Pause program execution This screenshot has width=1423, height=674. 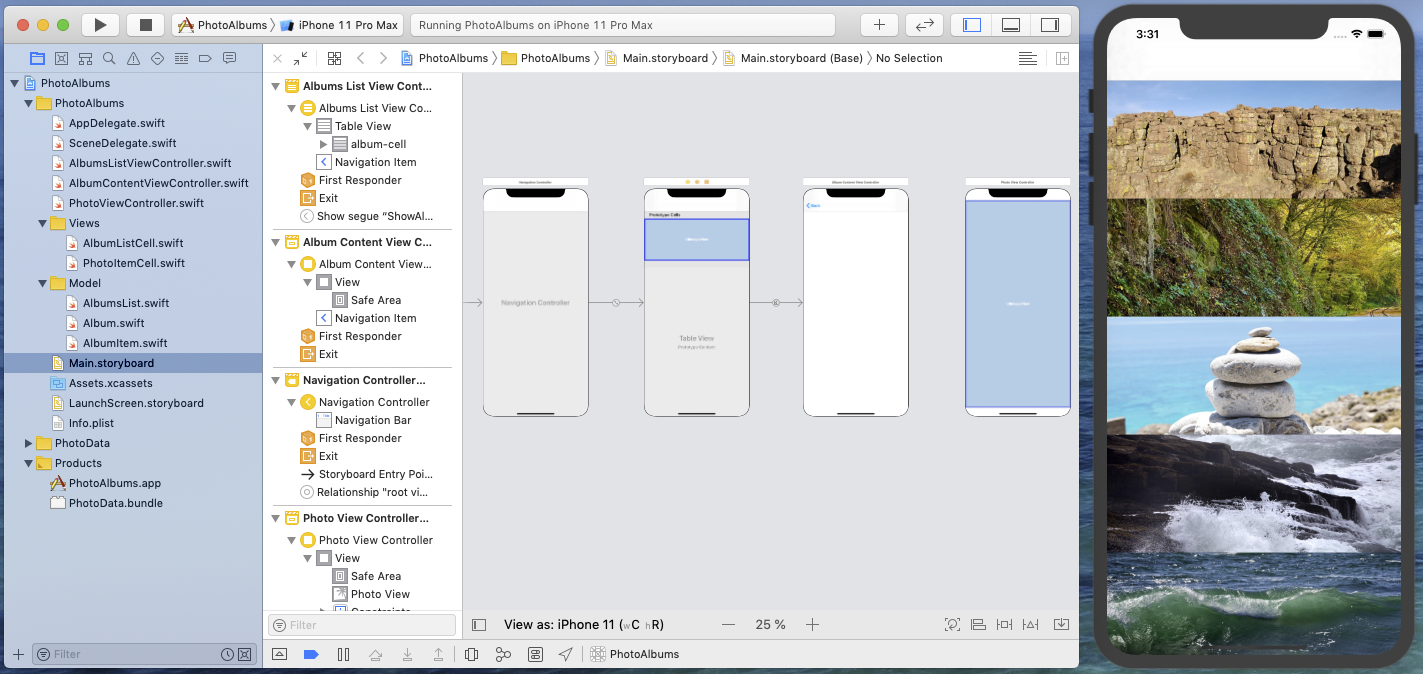point(343,654)
